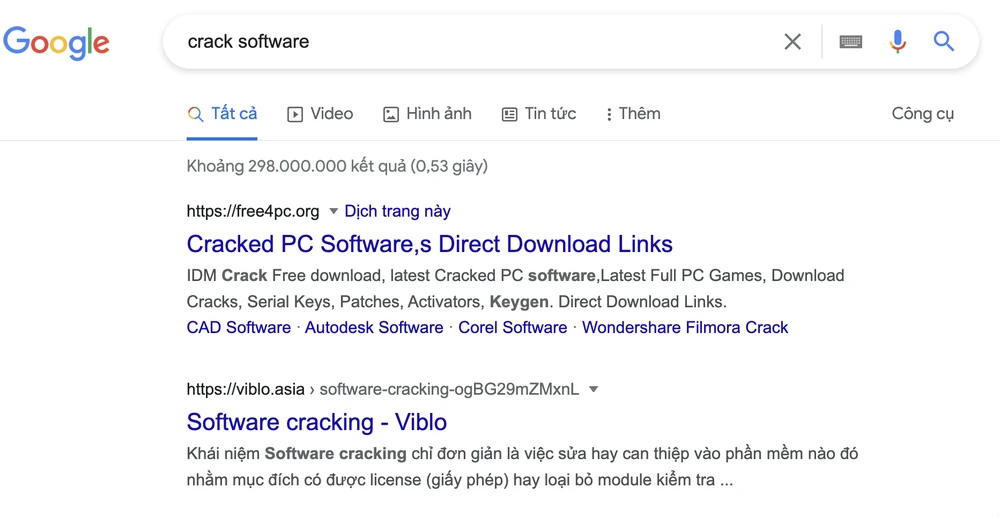This screenshot has height=517, width=1000.
Task: Open the 'Autodesk Software' sitelink
Action: pyautogui.click(x=374, y=328)
